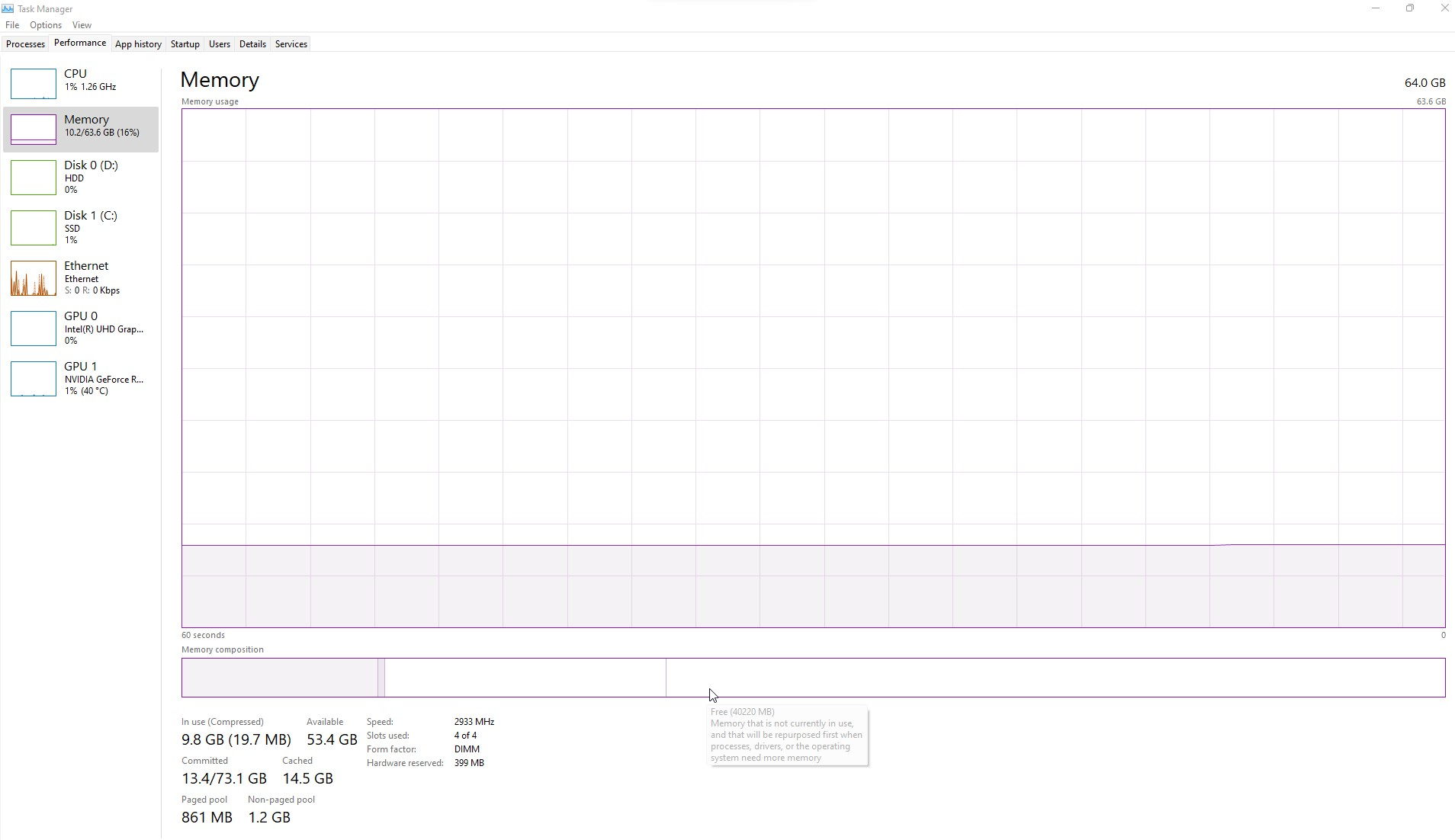Switch to the App history tab

pos(138,44)
